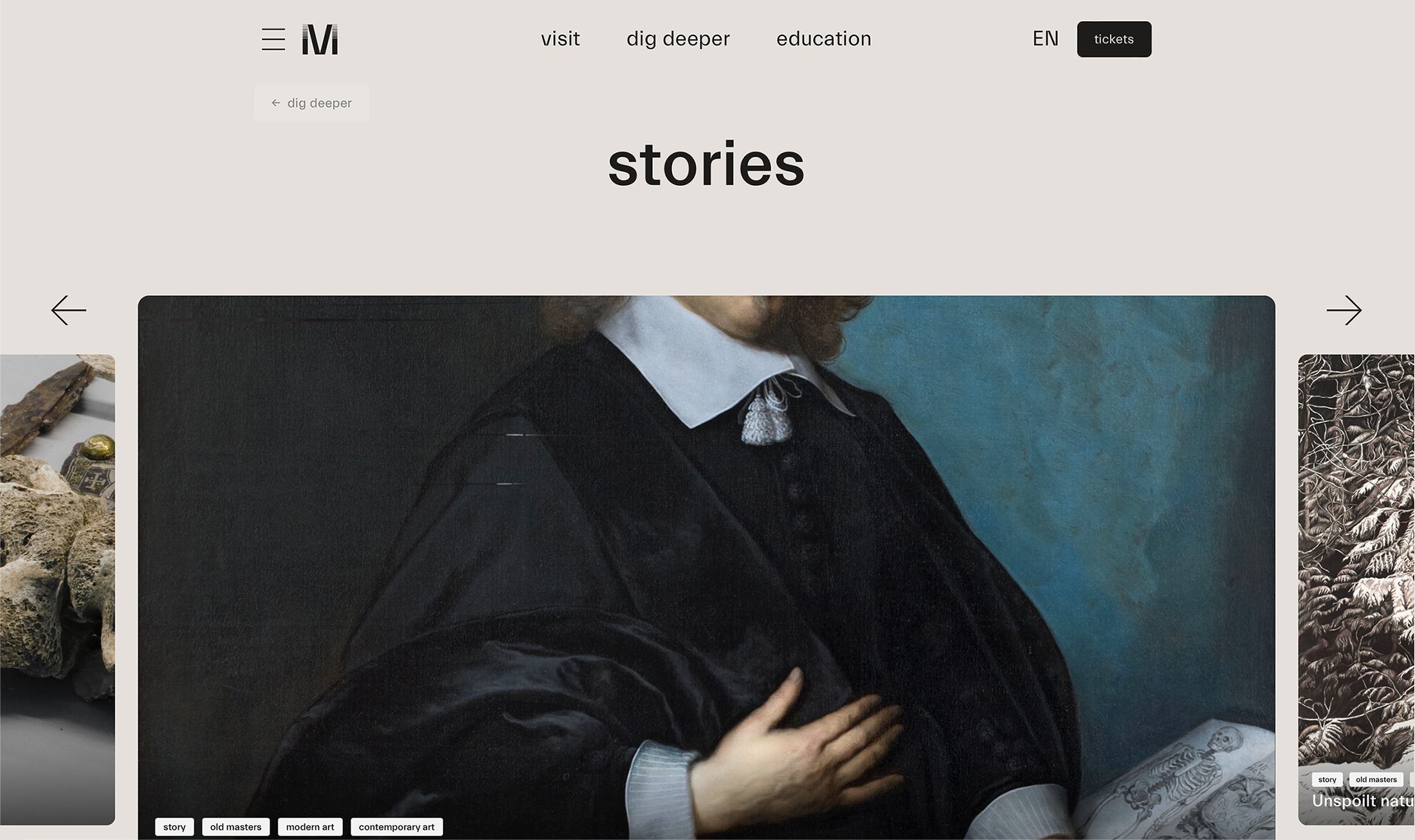Advance carousel with right arrow
The image size is (1415, 840).
point(1344,311)
